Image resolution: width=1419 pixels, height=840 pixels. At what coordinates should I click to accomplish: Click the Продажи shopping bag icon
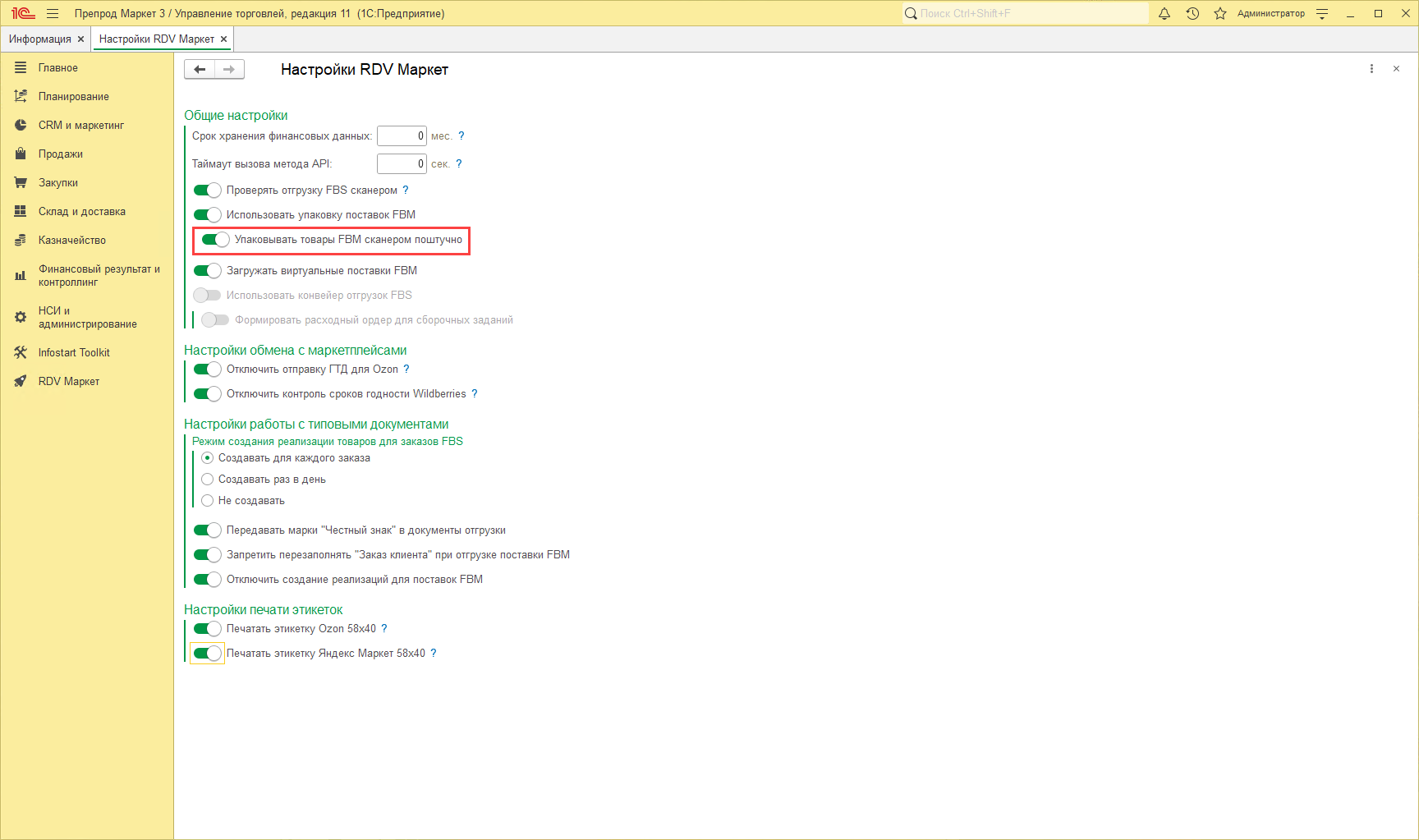point(21,154)
